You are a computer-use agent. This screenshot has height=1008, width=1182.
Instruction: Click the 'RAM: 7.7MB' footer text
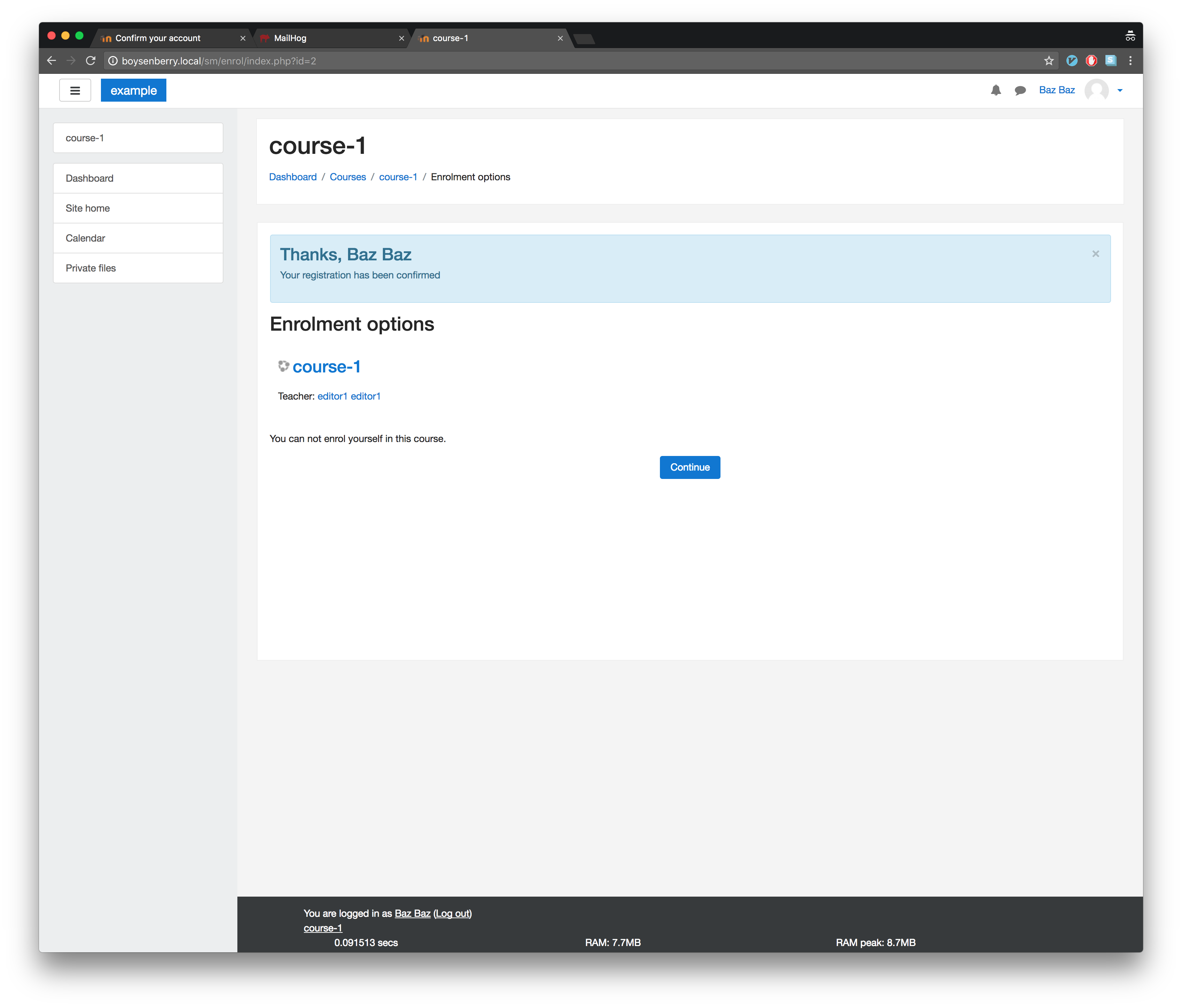click(613, 943)
